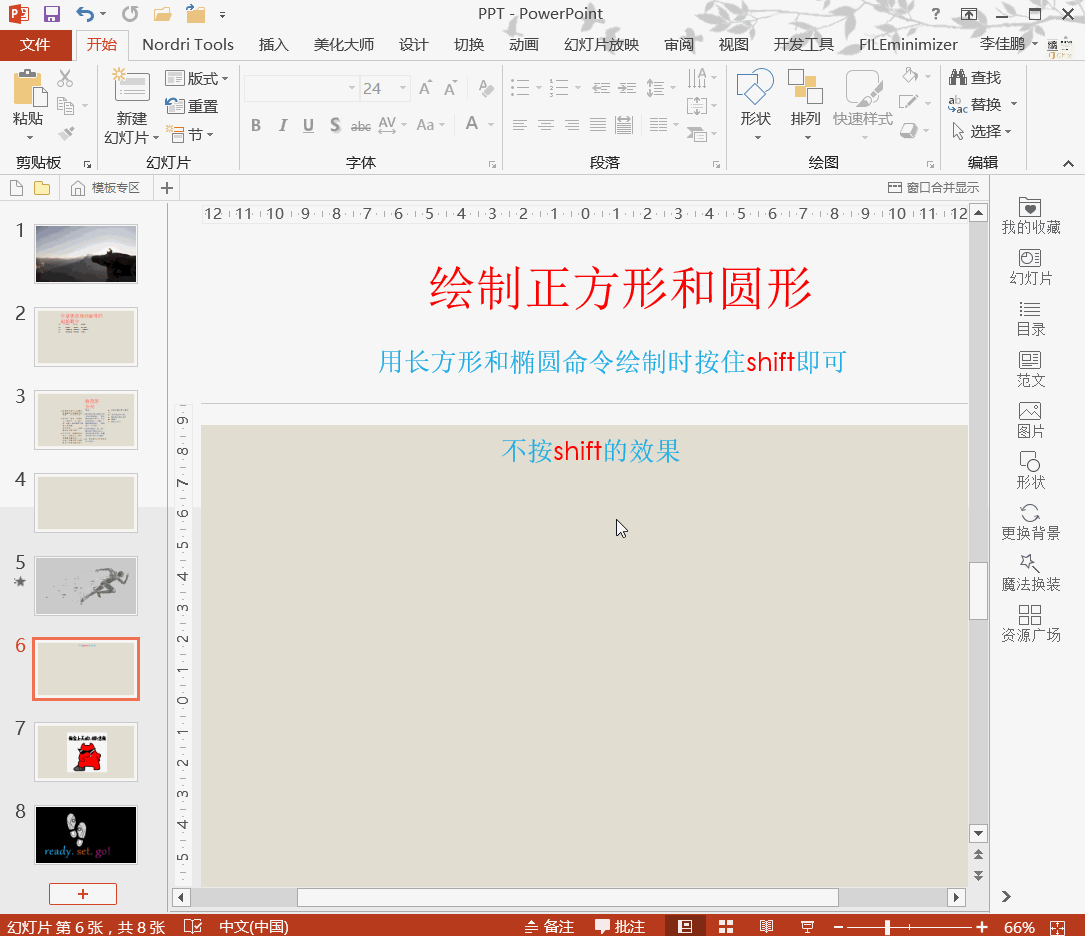Toggle Bold formatting

click(x=256, y=125)
